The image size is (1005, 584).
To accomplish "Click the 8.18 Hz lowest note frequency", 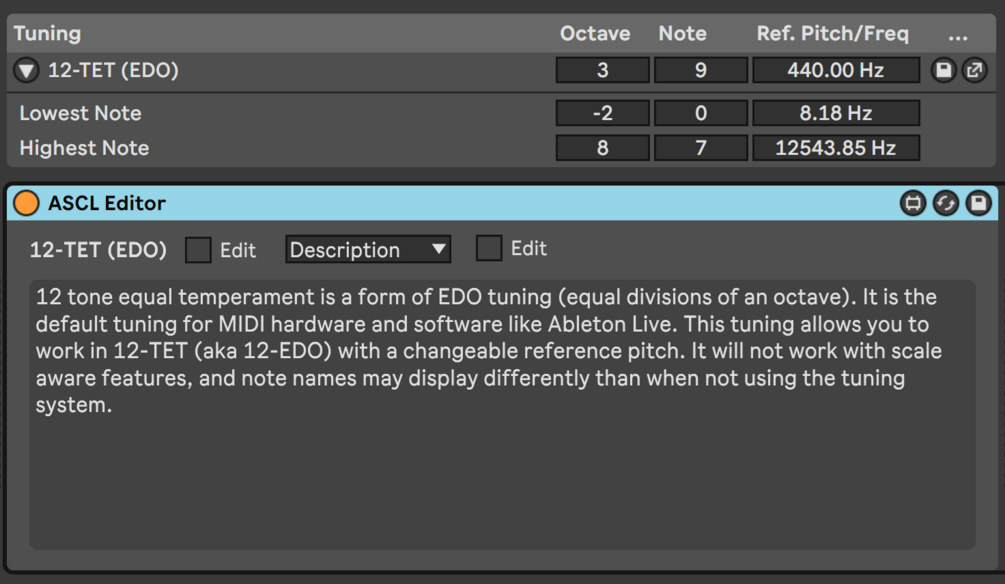I will click(836, 113).
